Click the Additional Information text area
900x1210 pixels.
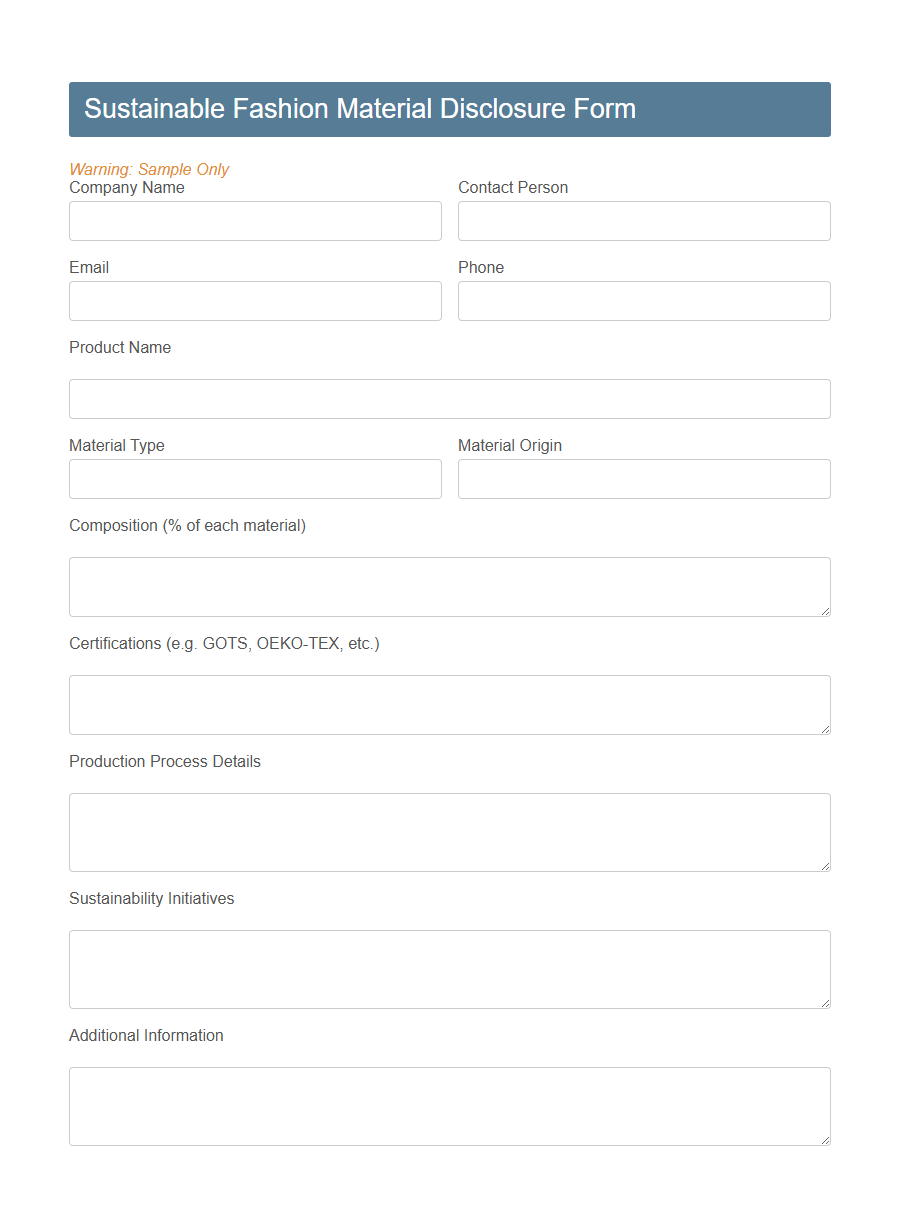pos(449,1105)
